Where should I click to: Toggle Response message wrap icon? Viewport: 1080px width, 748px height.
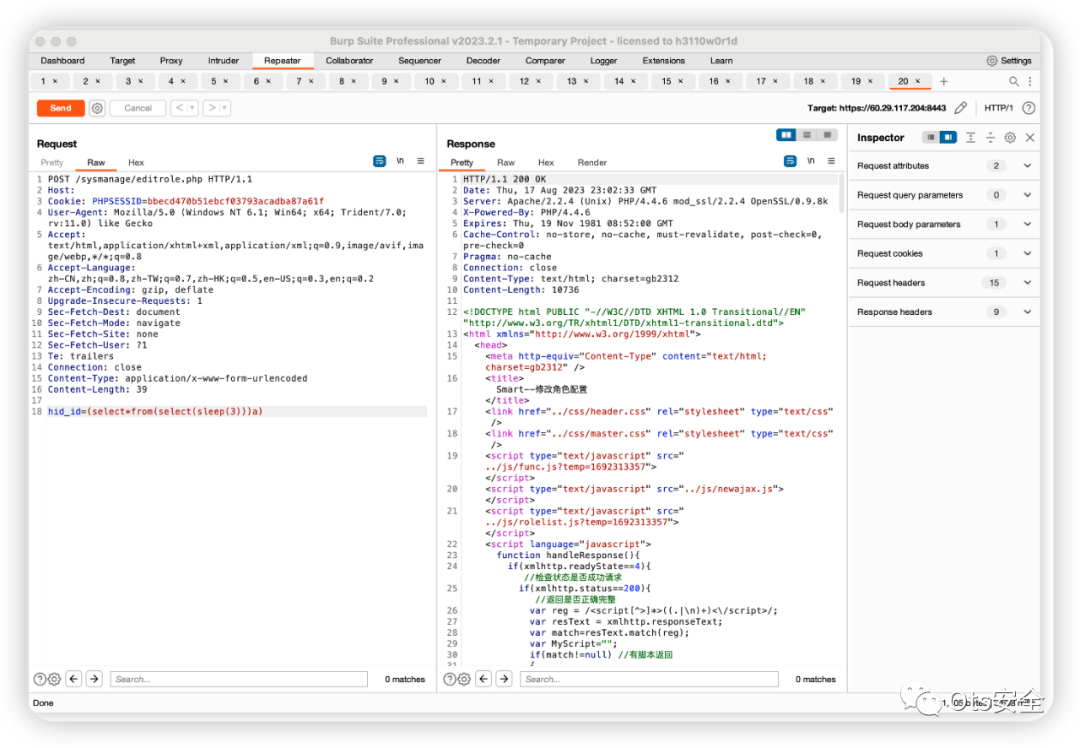790,161
